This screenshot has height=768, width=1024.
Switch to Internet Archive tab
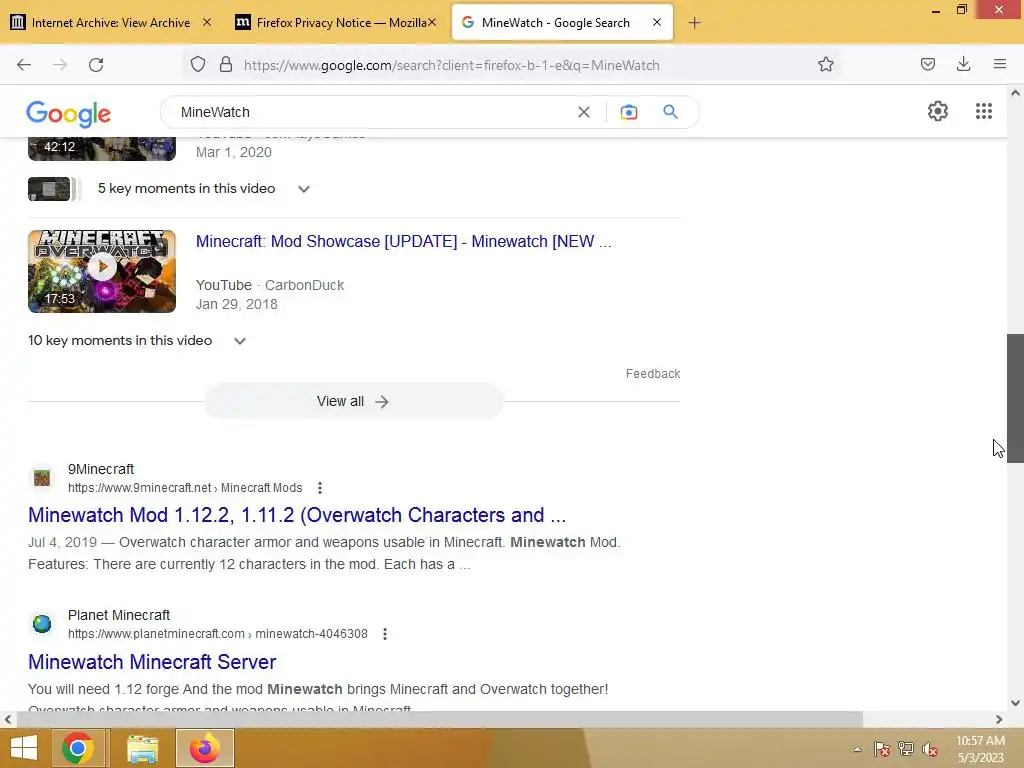[x=110, y=23]
